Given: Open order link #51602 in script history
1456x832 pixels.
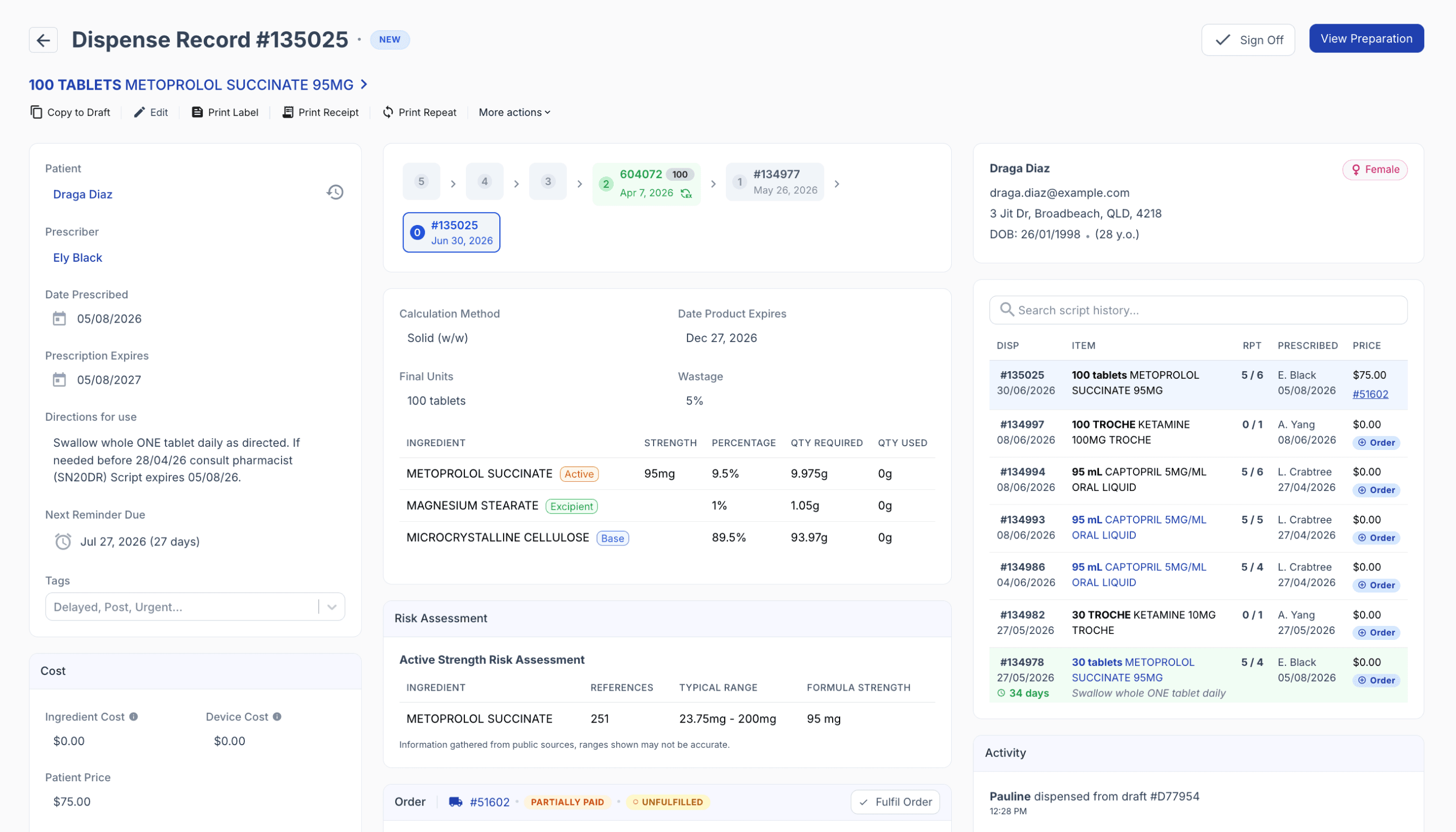Looking at the screenshot, I should [x=1370, y=394].
